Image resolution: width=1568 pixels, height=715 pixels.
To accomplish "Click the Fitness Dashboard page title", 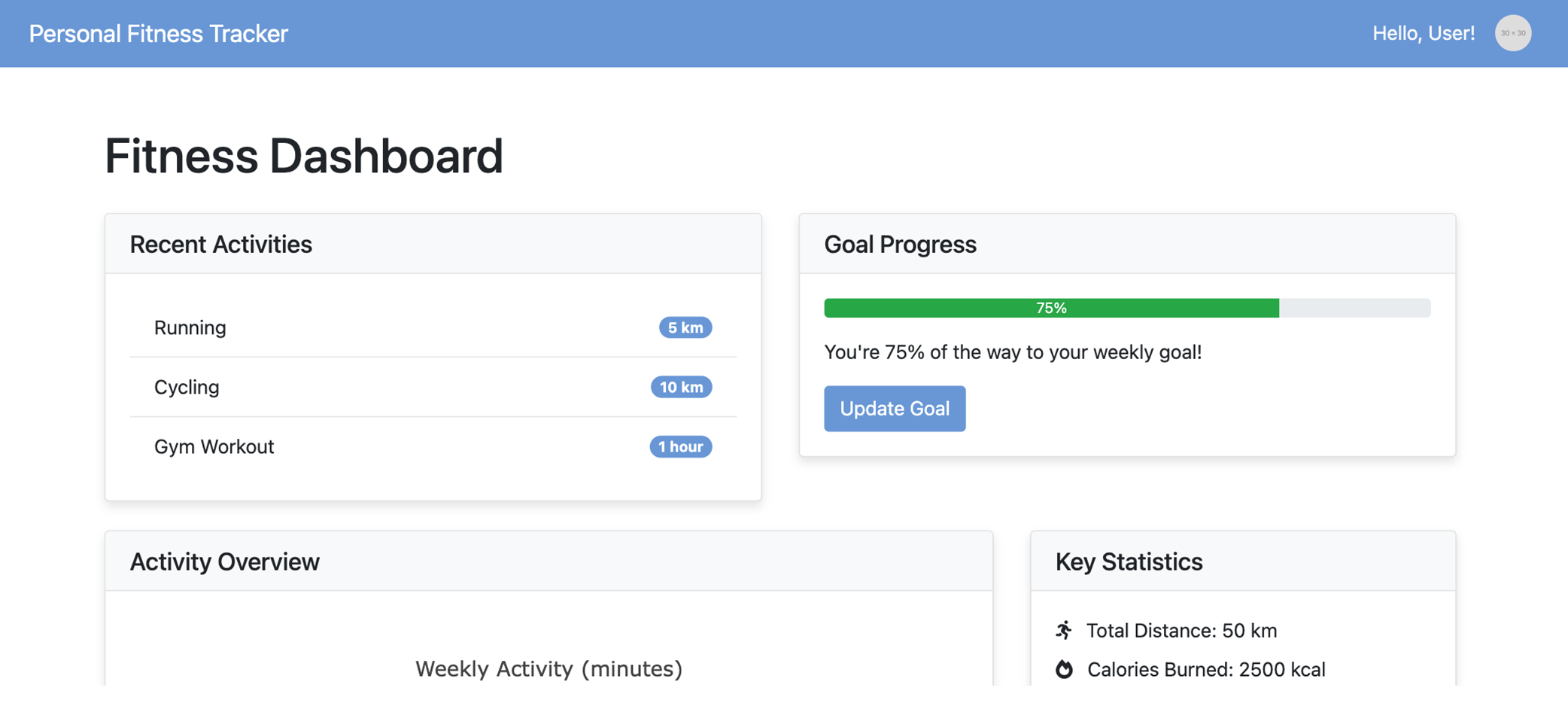I will click(x=304, y=156).
